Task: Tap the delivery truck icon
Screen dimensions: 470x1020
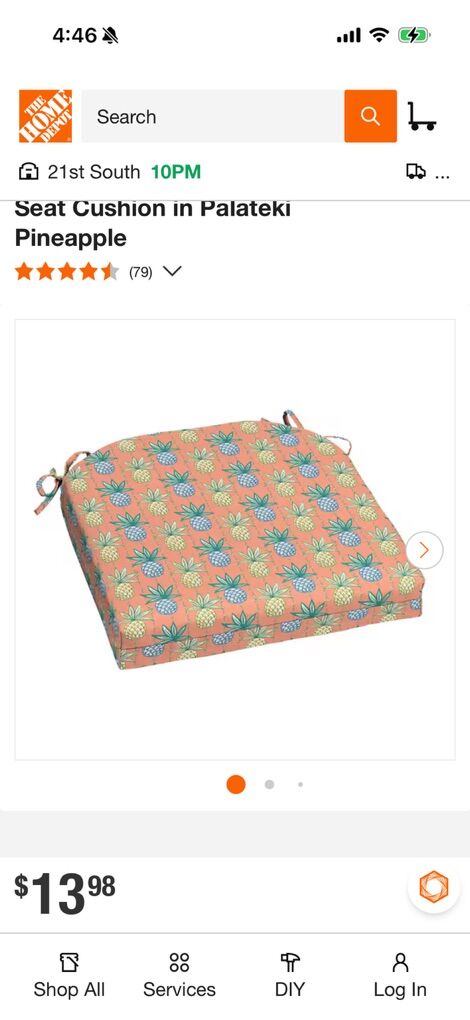Action: pyautogui.click(x=416, y=172)
